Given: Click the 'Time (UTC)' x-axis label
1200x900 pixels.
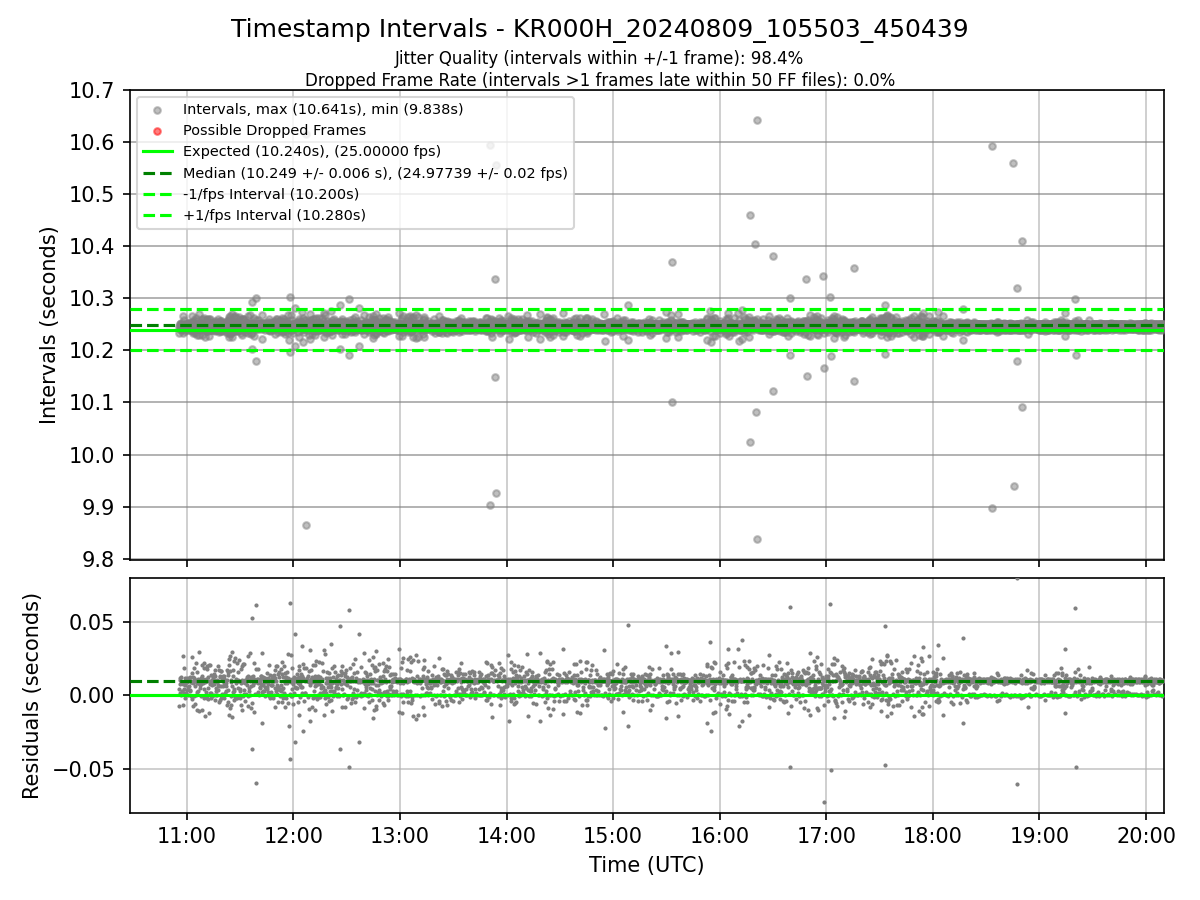Looking at the screenshot, I should click(646, 865).
